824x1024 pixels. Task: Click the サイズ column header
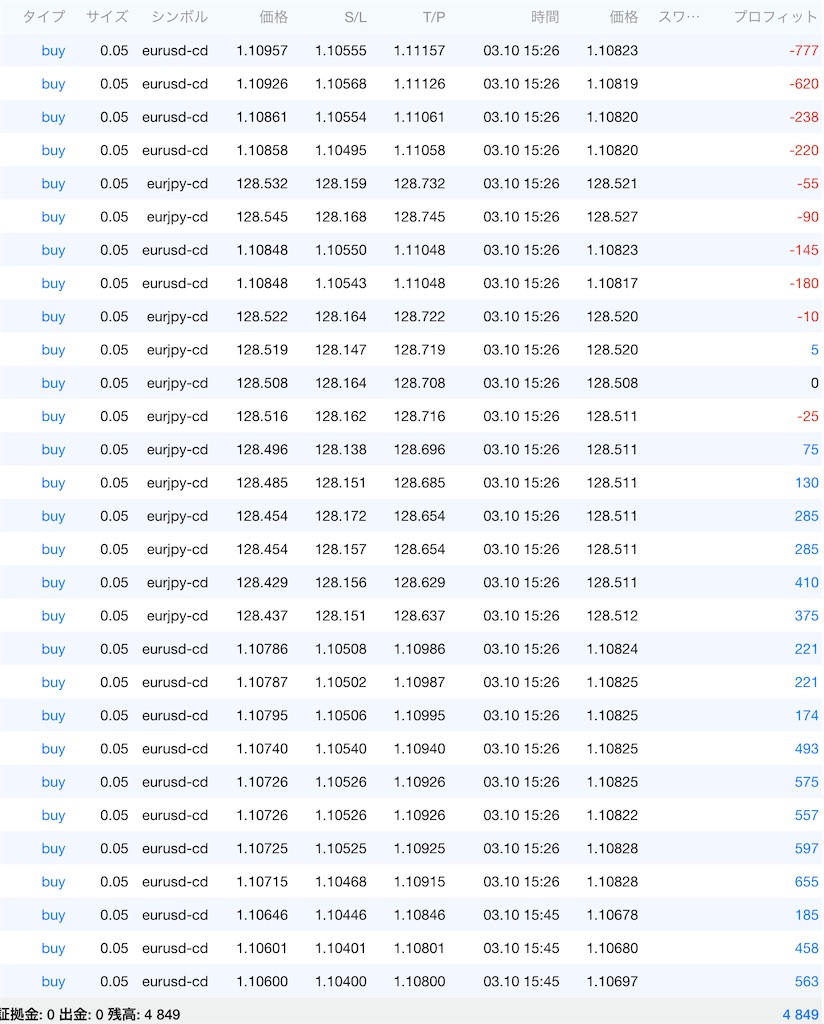click(107, 16)
